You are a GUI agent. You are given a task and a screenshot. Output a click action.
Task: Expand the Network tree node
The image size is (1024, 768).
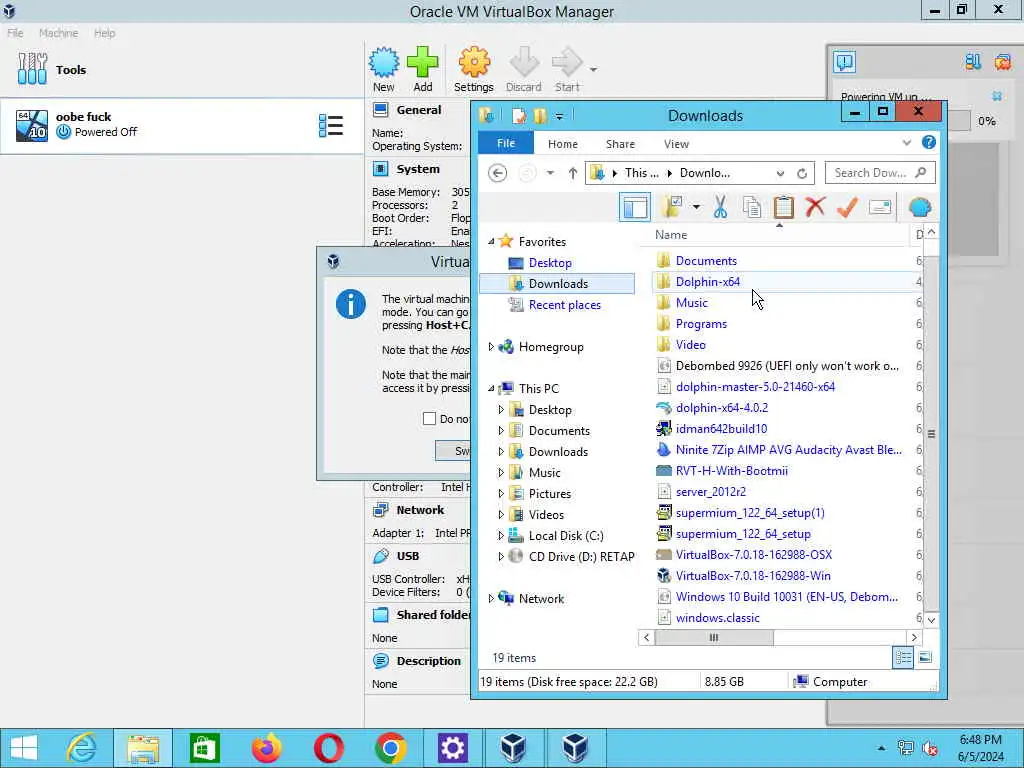tap(491, 598)
